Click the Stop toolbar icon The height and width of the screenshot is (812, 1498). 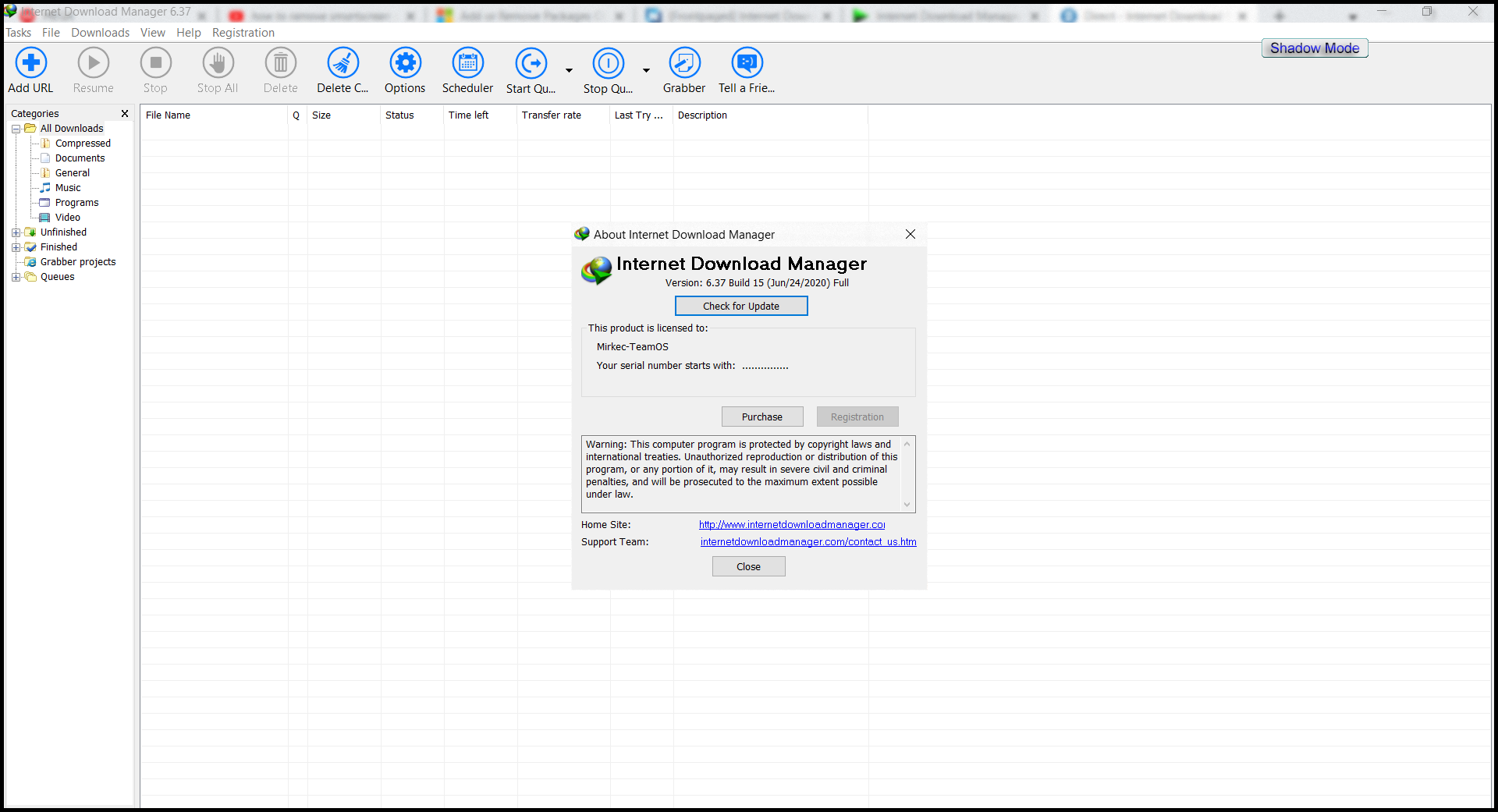pos(155,63)
